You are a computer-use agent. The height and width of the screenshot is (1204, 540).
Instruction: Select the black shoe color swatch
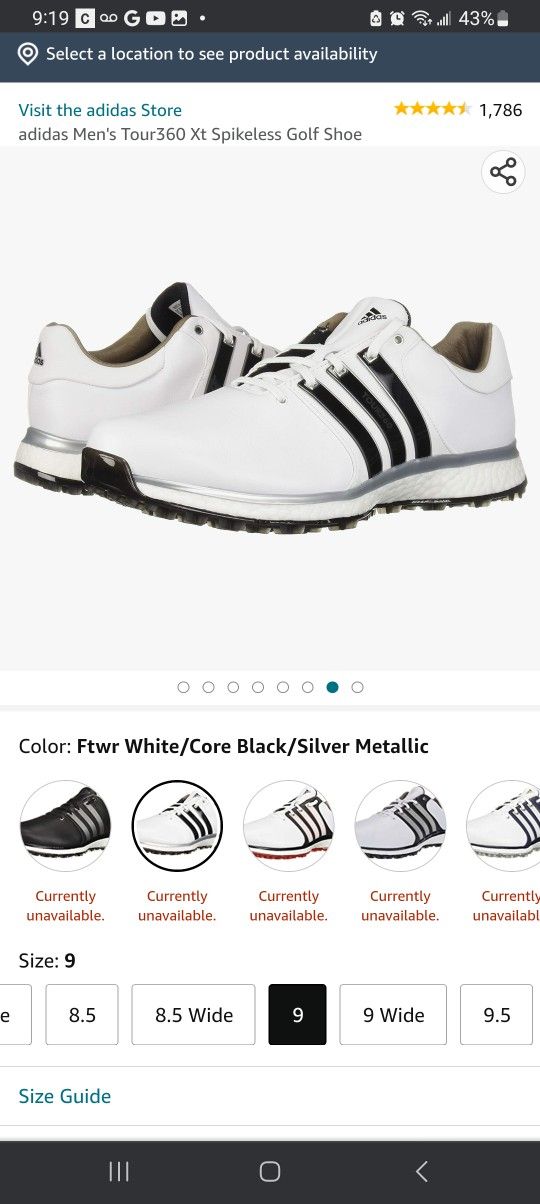tap(65, 826)
